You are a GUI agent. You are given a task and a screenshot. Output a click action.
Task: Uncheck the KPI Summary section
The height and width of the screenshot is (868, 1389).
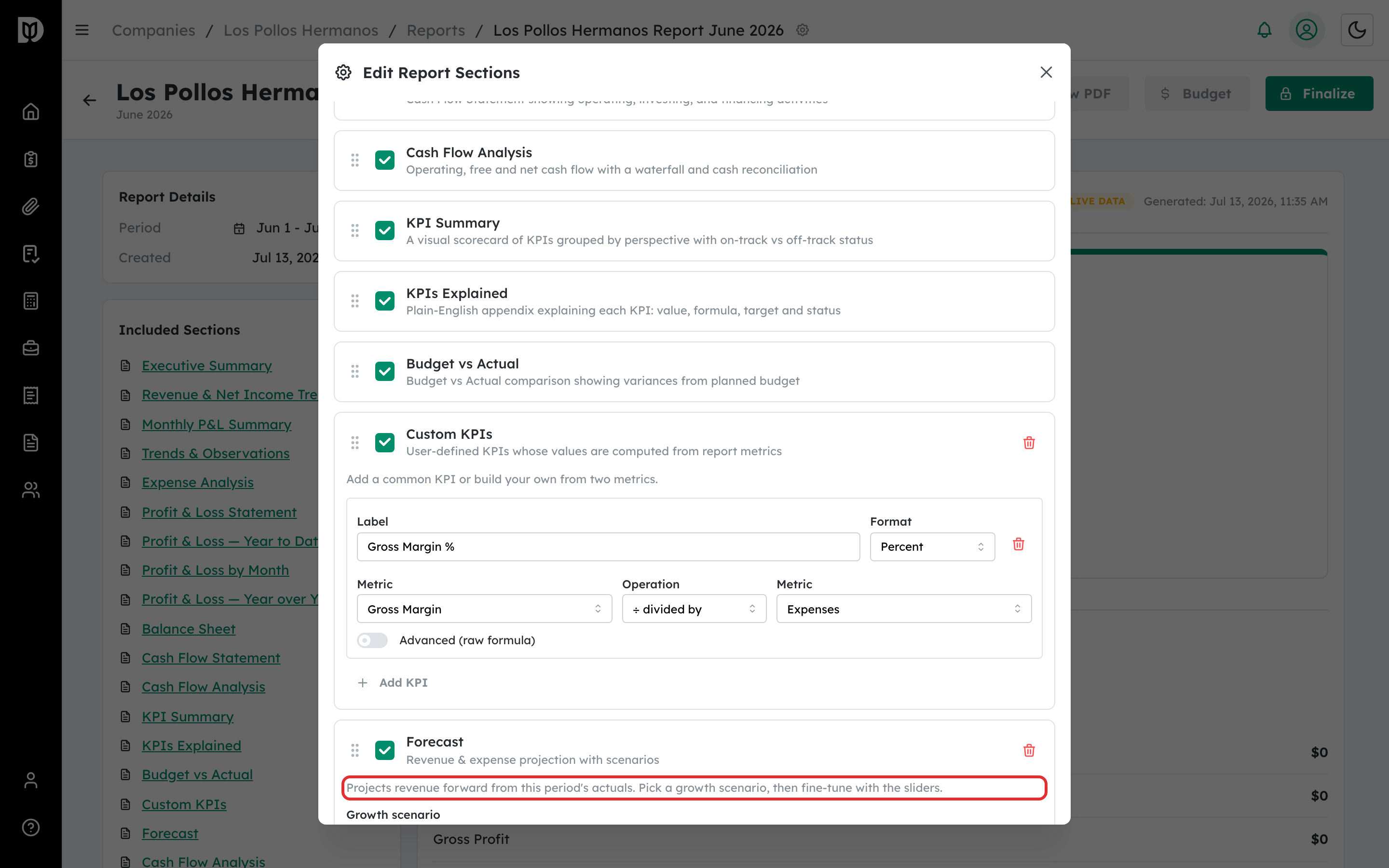(x=384, y=231)
